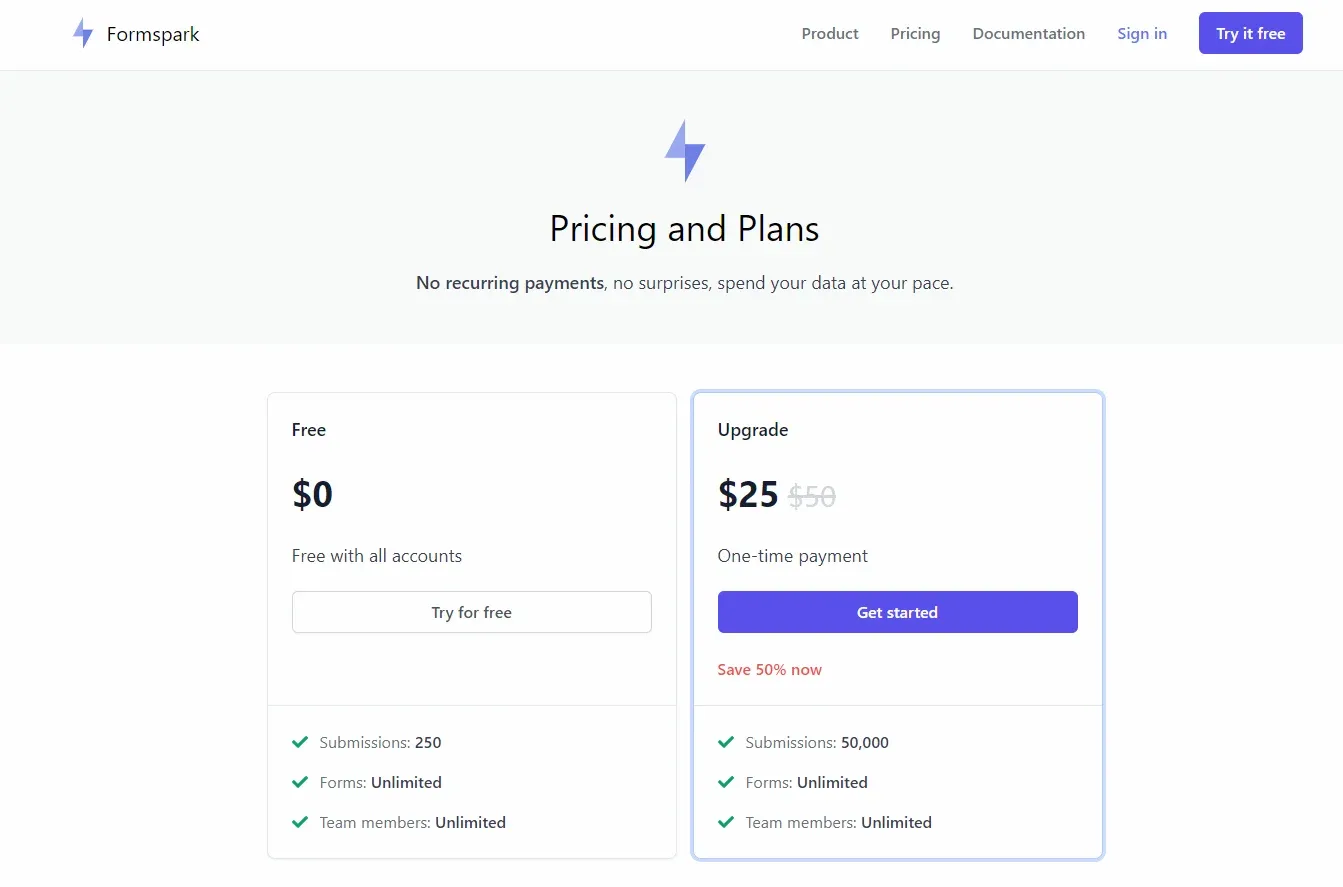
Task: Select Pricing in the navigation
Action: click(x=915, y=33)
